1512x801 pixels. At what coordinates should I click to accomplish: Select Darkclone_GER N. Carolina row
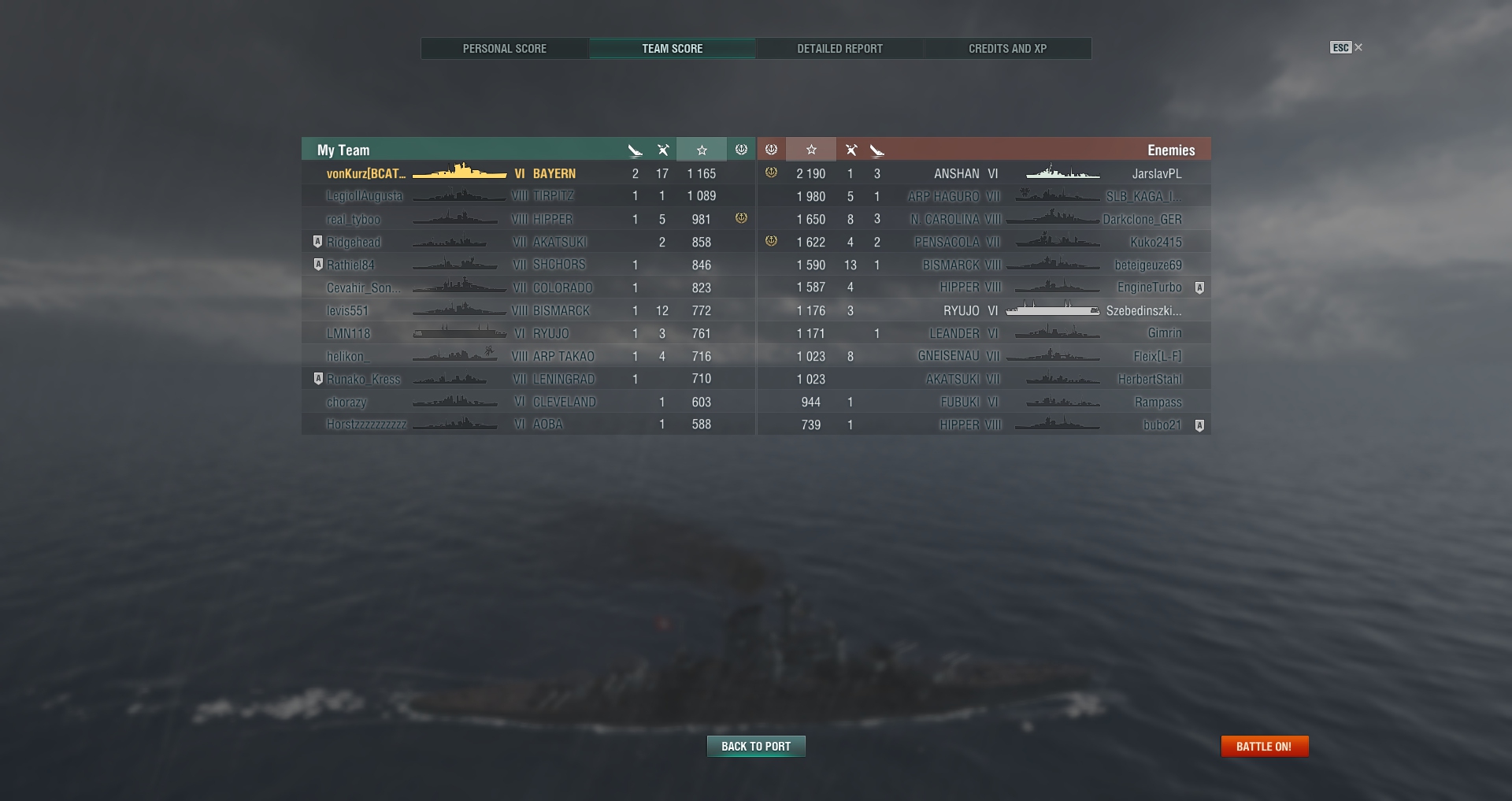point(984,219)
